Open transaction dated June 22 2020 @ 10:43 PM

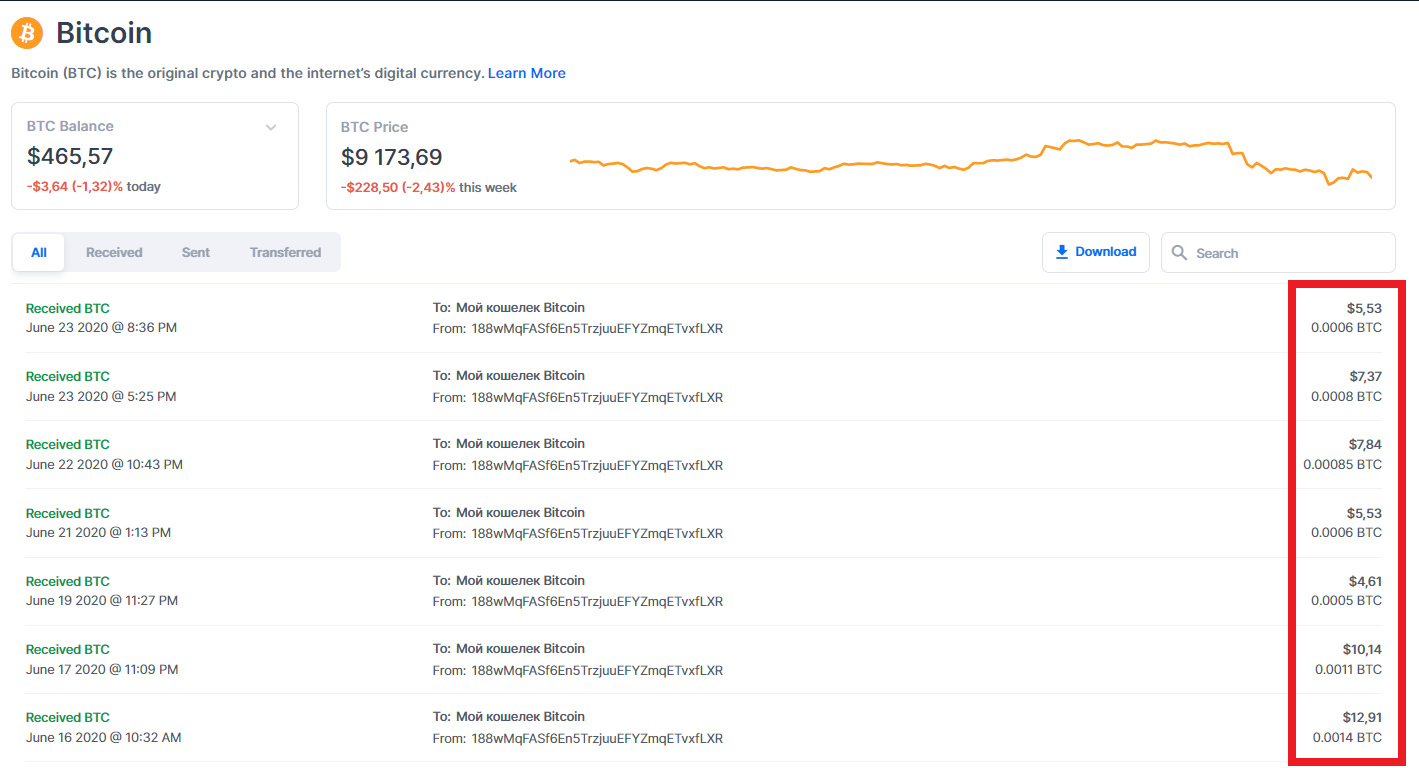pyautogui.click(x=704, y=454)
